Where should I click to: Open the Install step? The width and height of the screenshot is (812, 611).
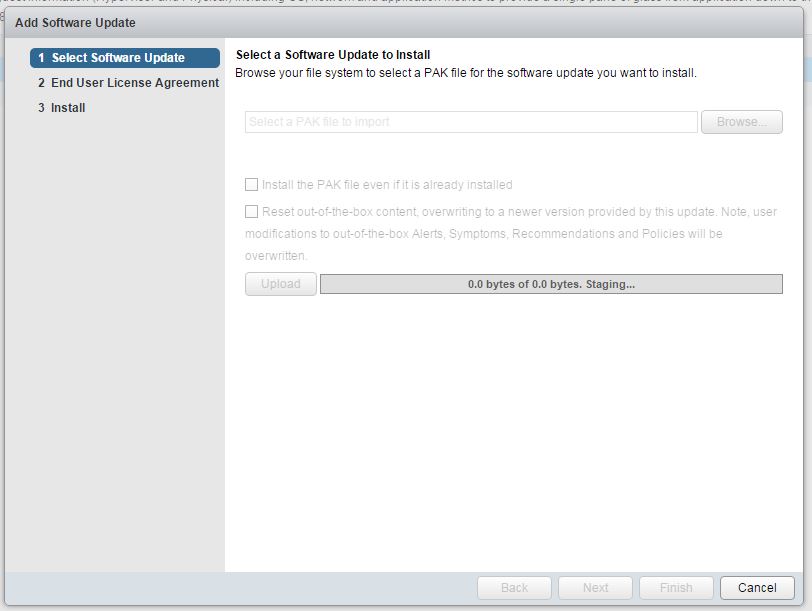pyautogui.click(x=62, y=108)
